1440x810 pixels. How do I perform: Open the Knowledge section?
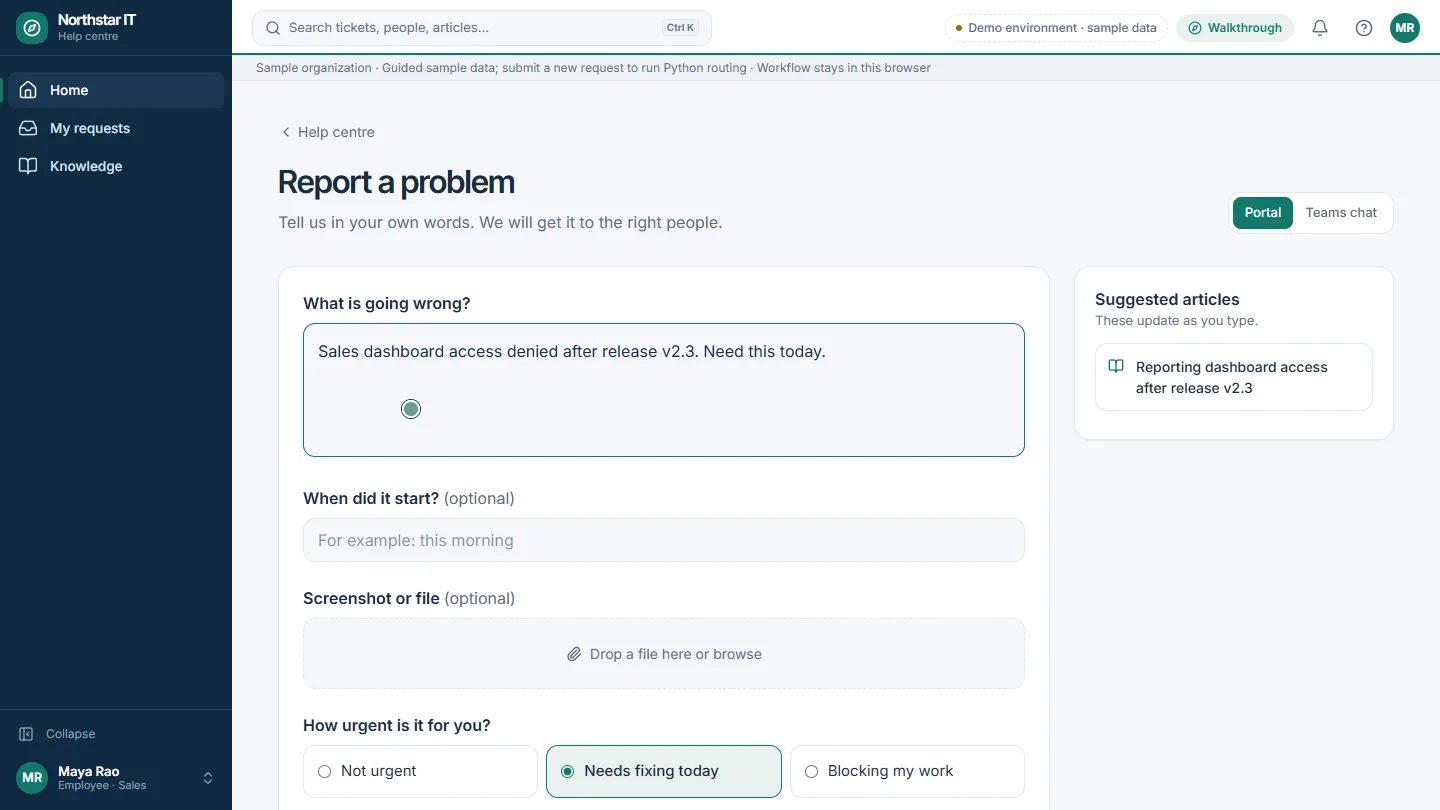coord(116,166)
